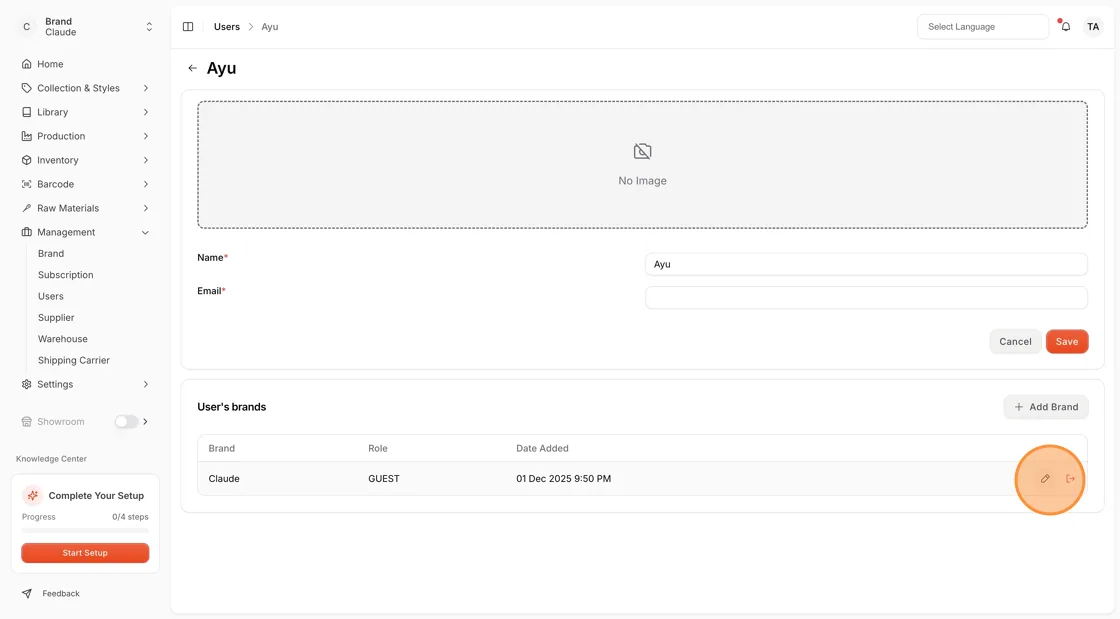
Task: Cancel editing the user
Action: [1015, 341]
